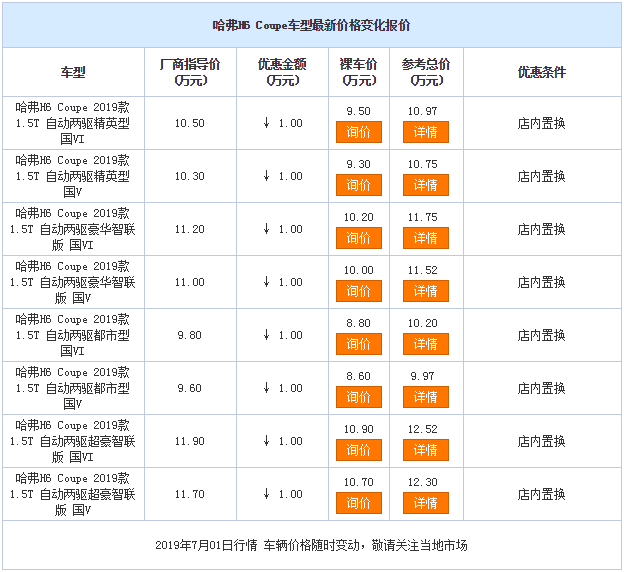Select model name 自动两驱超豪智联版 国VI
Screen dimensions: 624x572
click(73, 441)
